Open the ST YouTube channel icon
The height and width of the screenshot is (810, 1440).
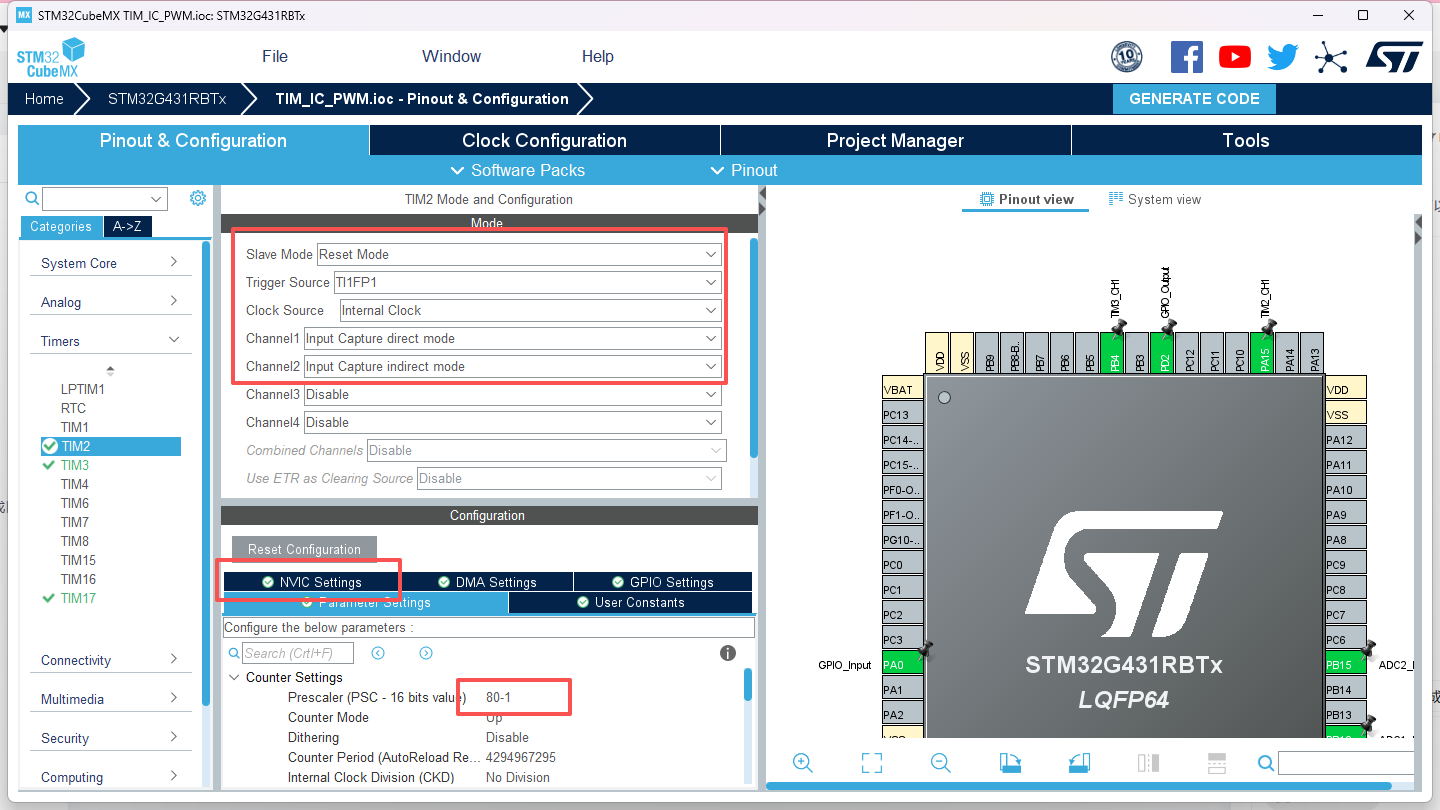[x=1235, y=57]
